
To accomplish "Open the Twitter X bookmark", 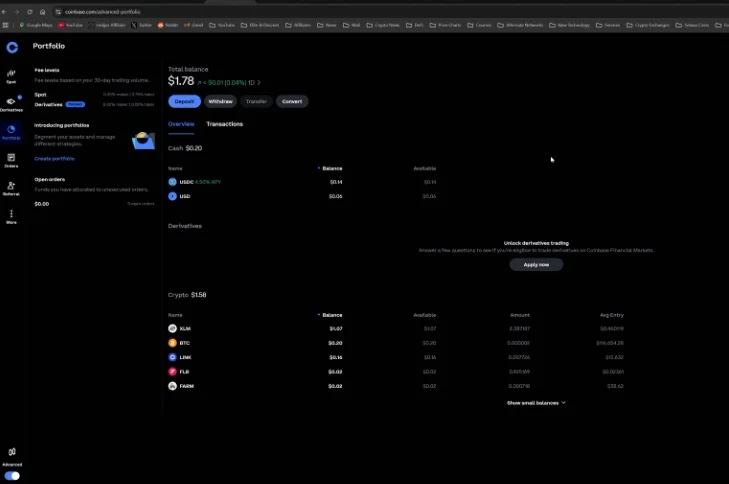I will pos(142,25).
